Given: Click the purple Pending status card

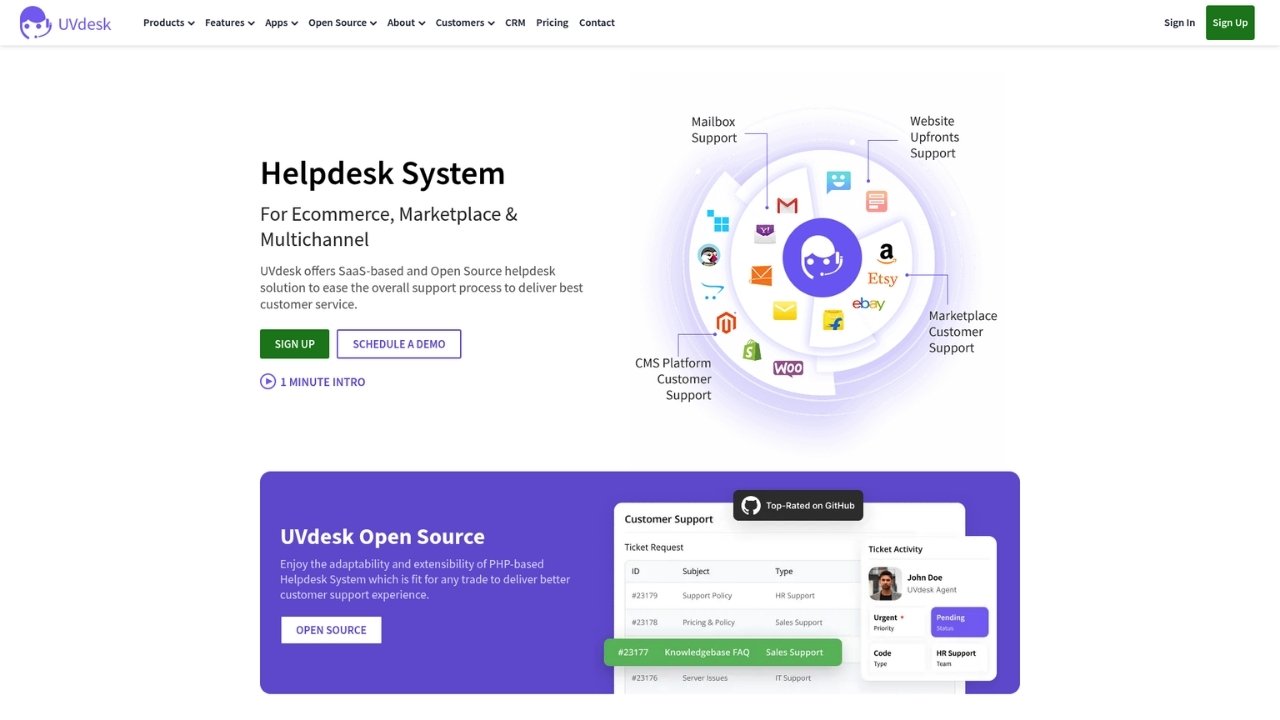Looking at the screenshot, I should (x=960, y=622).
